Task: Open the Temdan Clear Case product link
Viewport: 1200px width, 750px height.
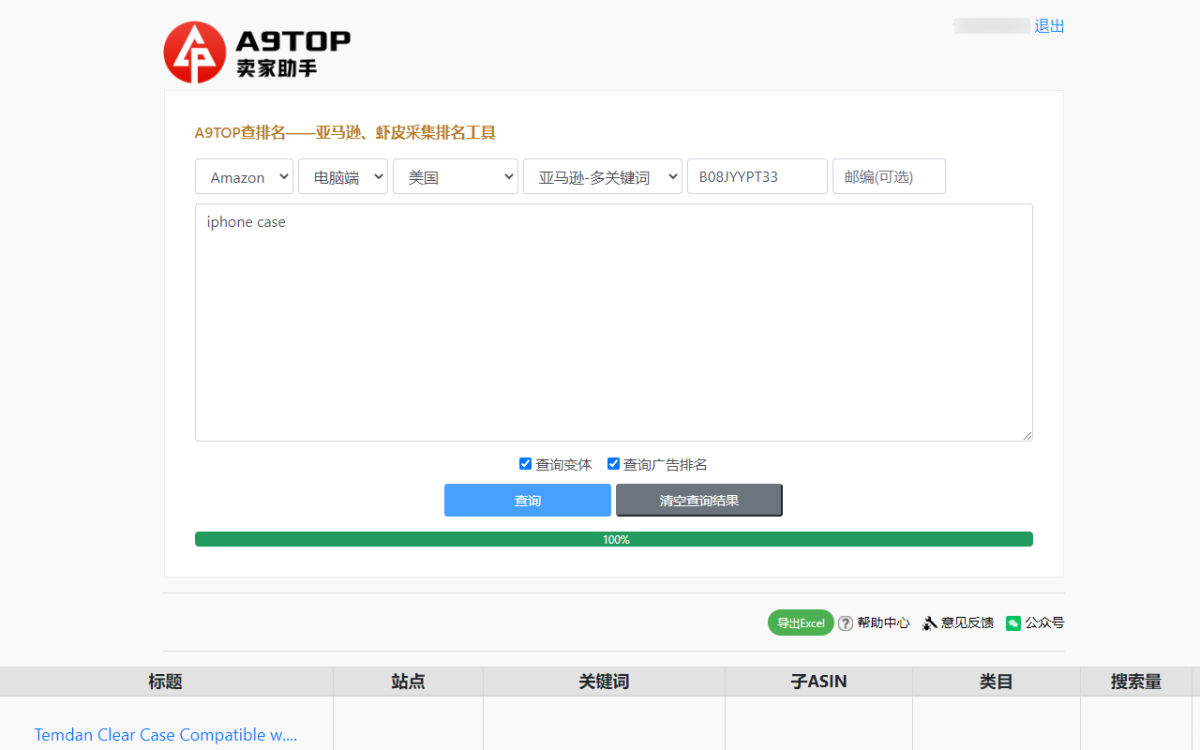Action: click(166, 735)
